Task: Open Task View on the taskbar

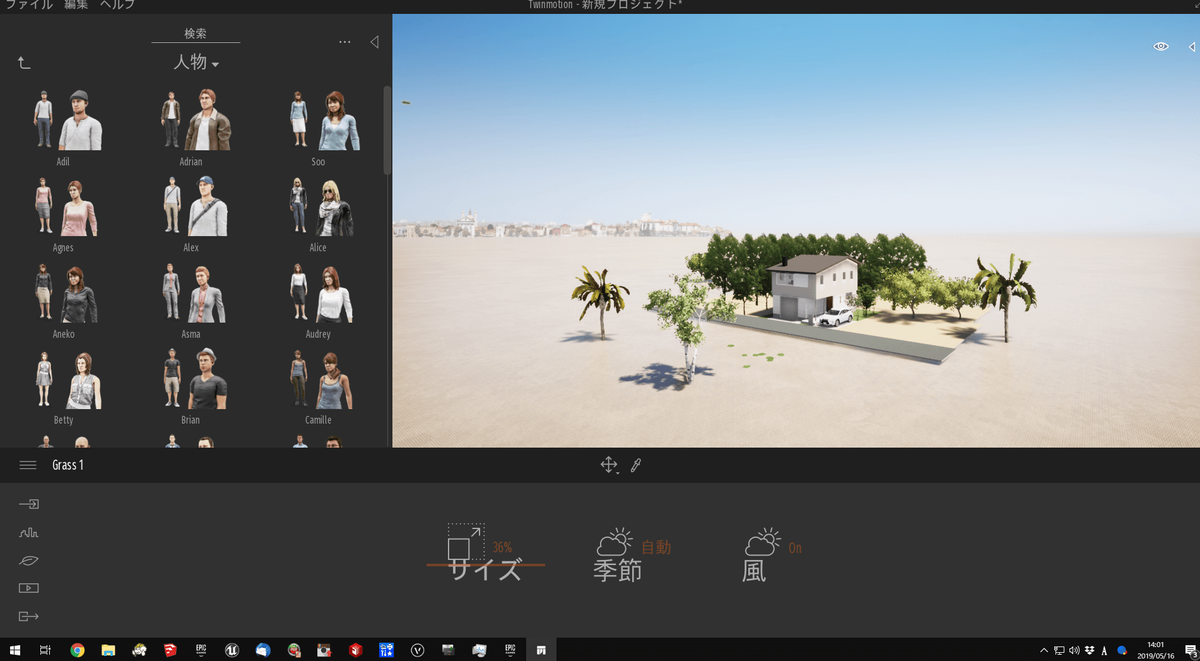Action: tap(46, 650)
